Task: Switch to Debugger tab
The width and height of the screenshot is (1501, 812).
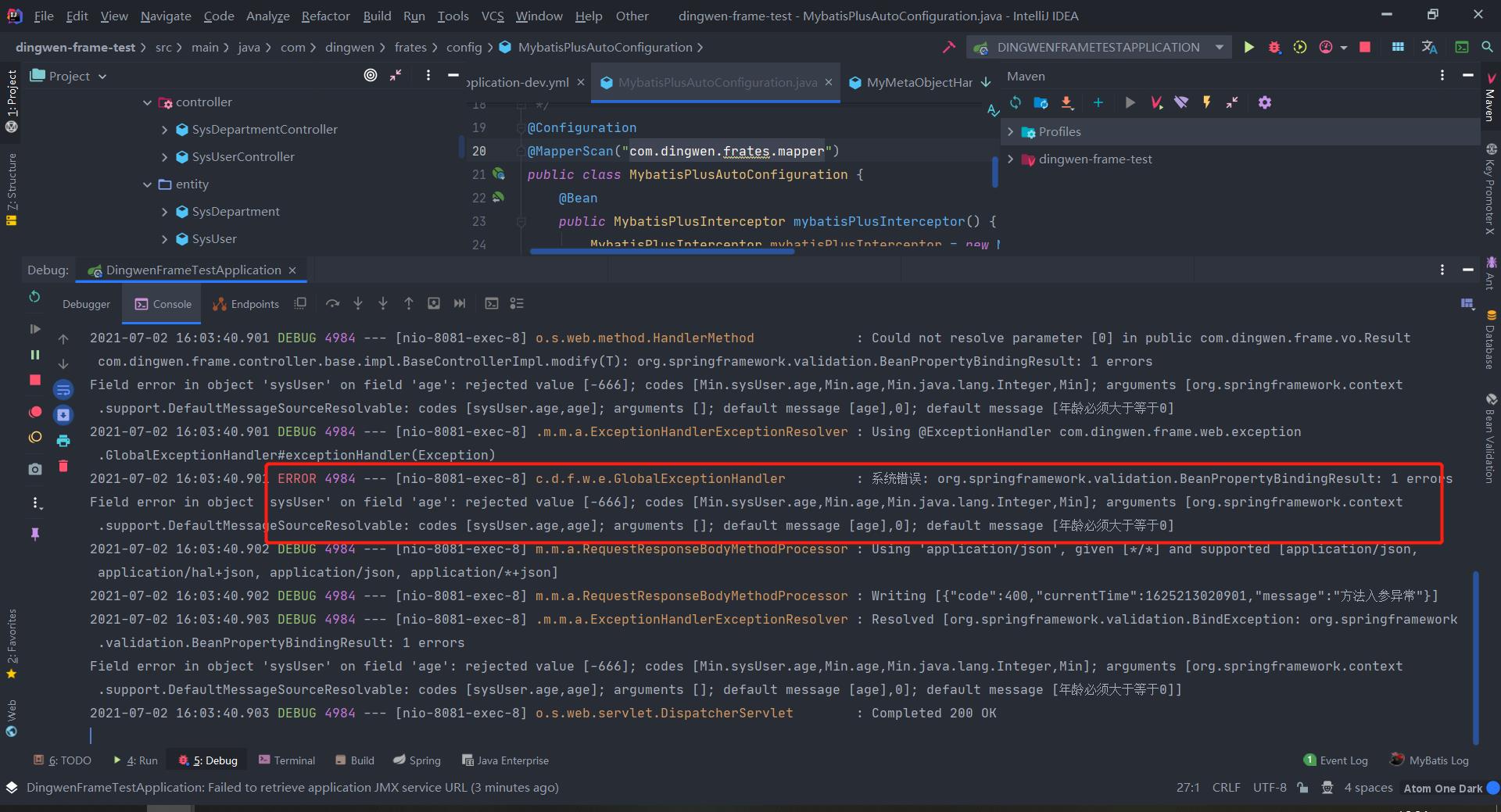Action: coord(86,304)
